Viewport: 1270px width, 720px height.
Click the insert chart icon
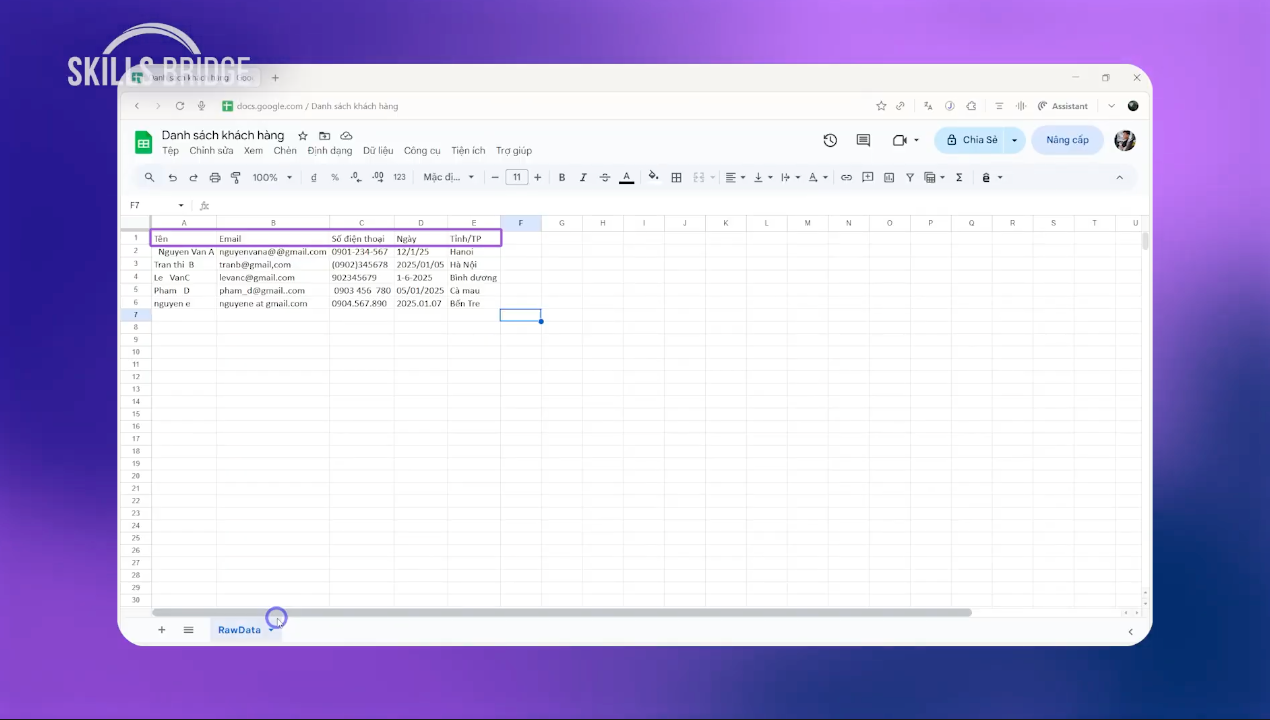click(889, 178)
